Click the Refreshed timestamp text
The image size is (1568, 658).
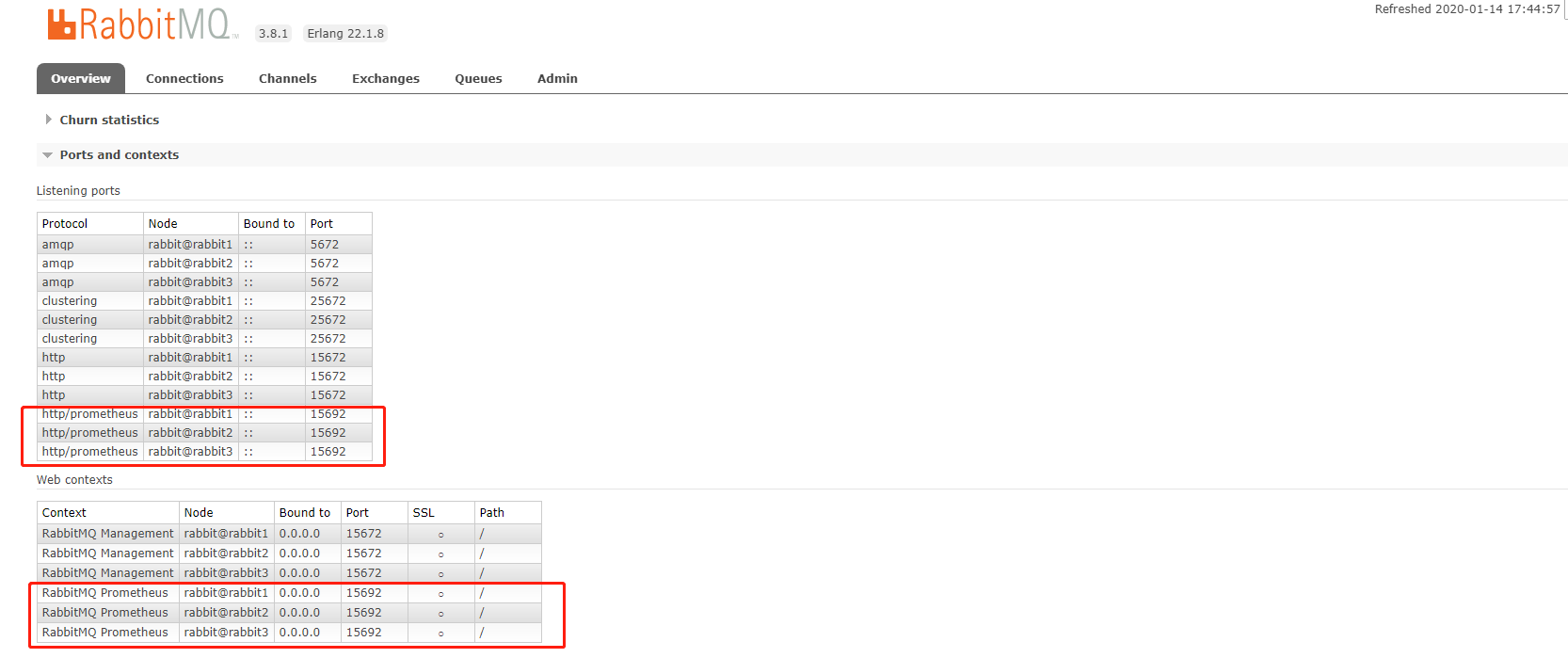tap(1467, 9)
